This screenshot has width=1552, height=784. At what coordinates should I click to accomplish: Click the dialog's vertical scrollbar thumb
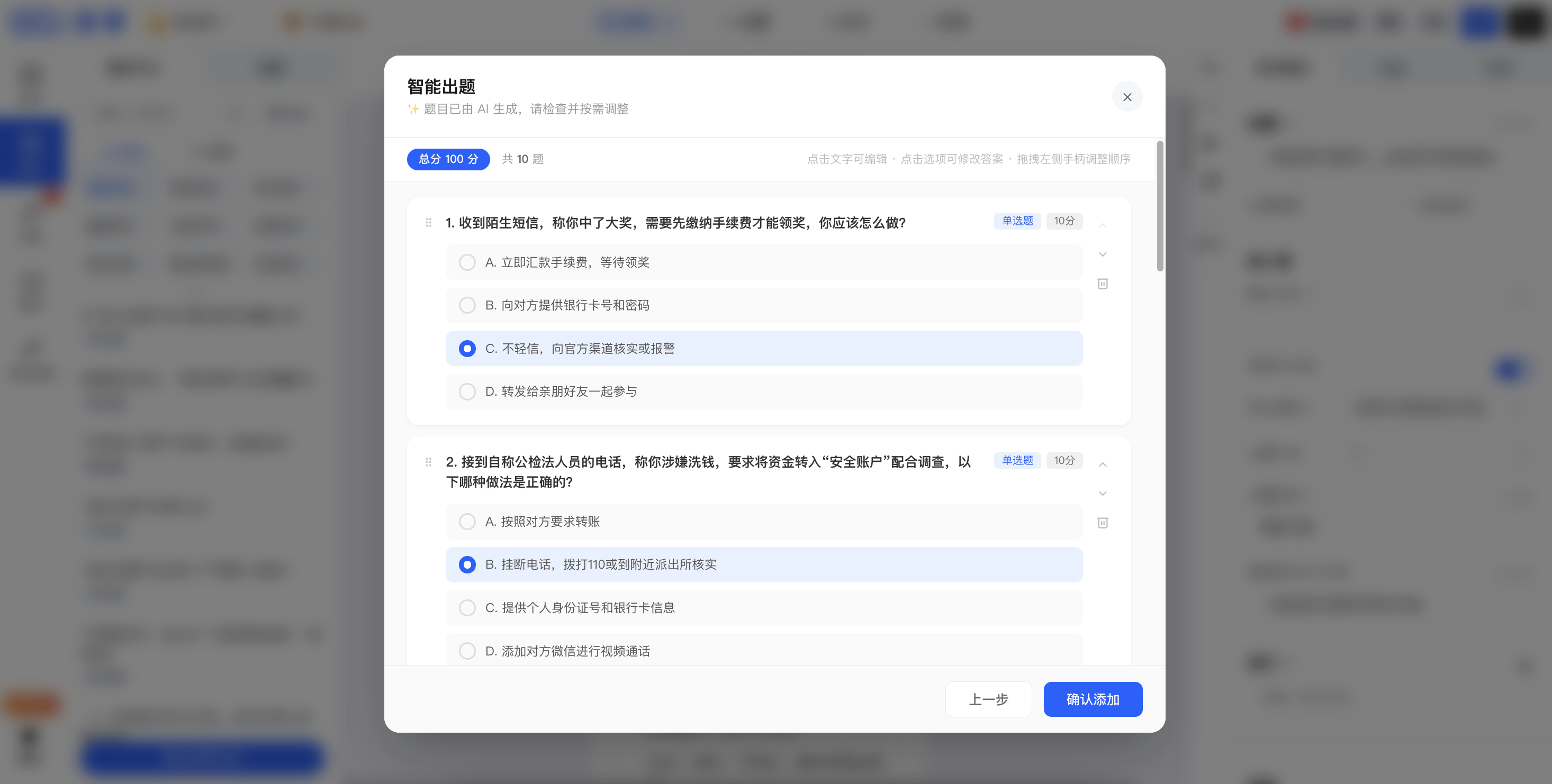(1160, 206)
